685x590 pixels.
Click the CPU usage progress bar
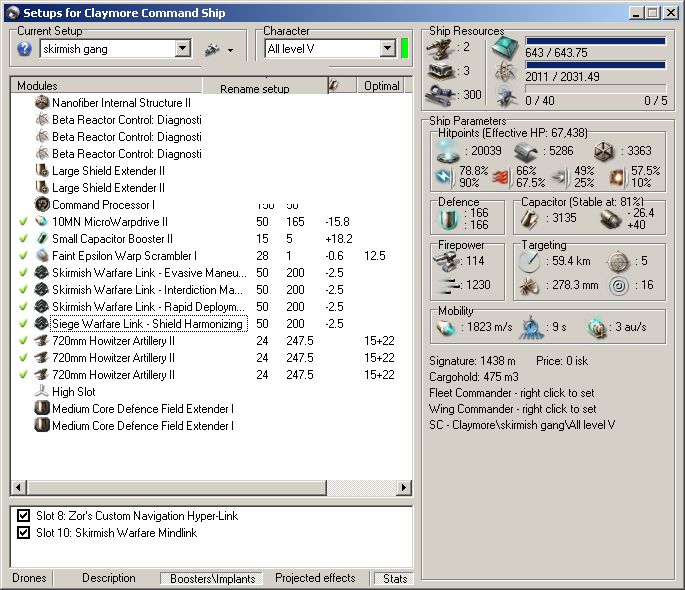coord(595,41)
